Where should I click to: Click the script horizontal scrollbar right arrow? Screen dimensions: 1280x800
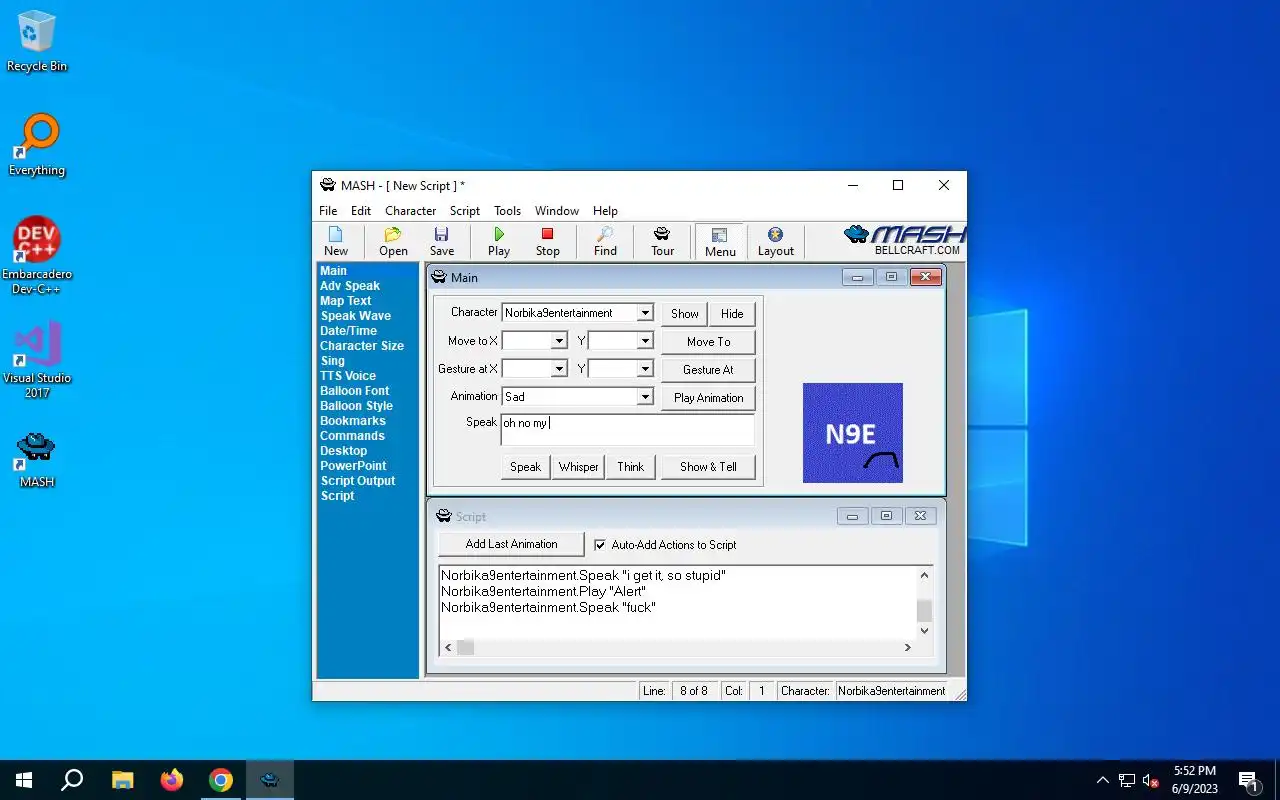907,647
